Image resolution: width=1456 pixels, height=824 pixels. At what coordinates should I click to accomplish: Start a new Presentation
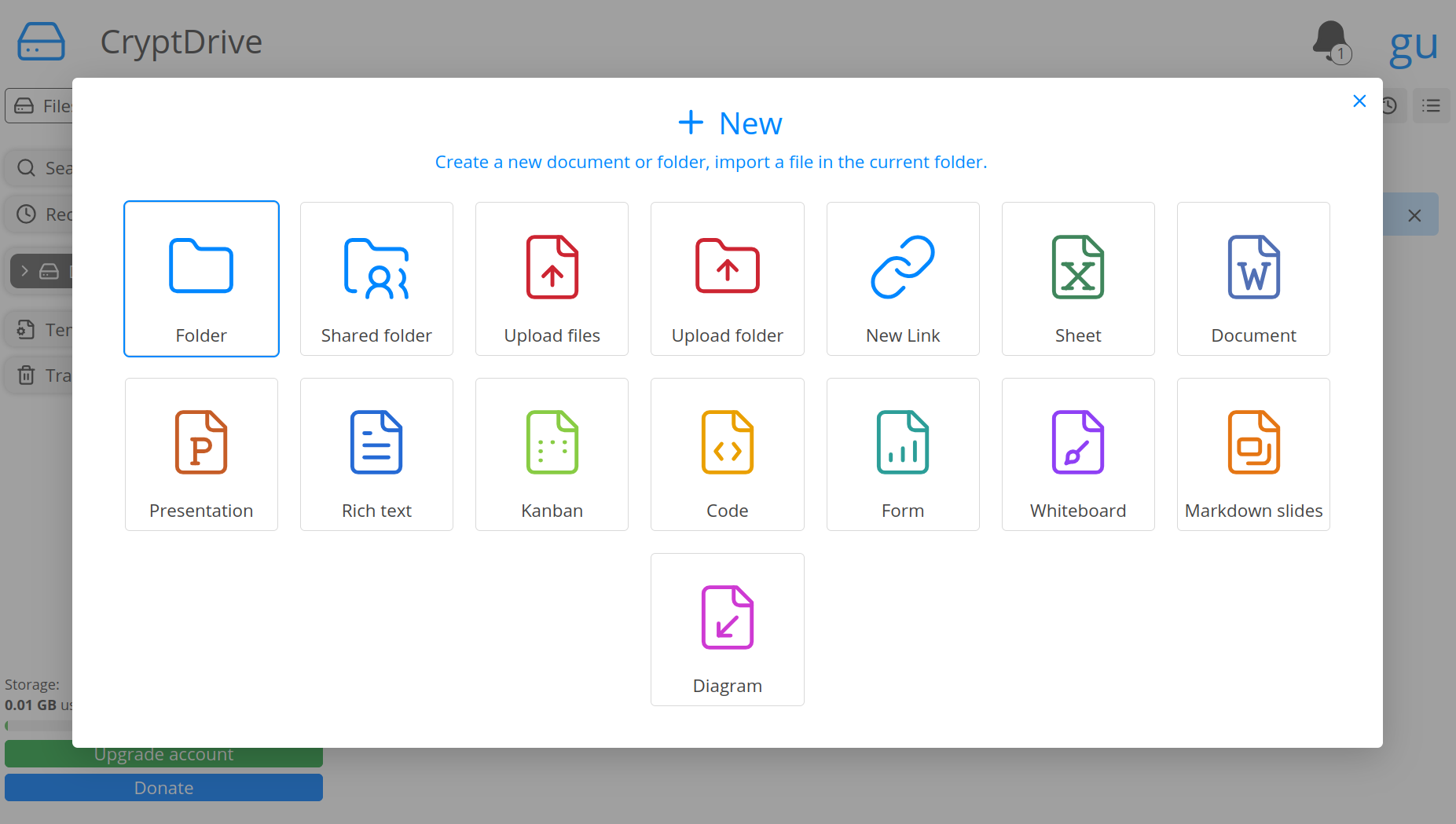[201, 454]
